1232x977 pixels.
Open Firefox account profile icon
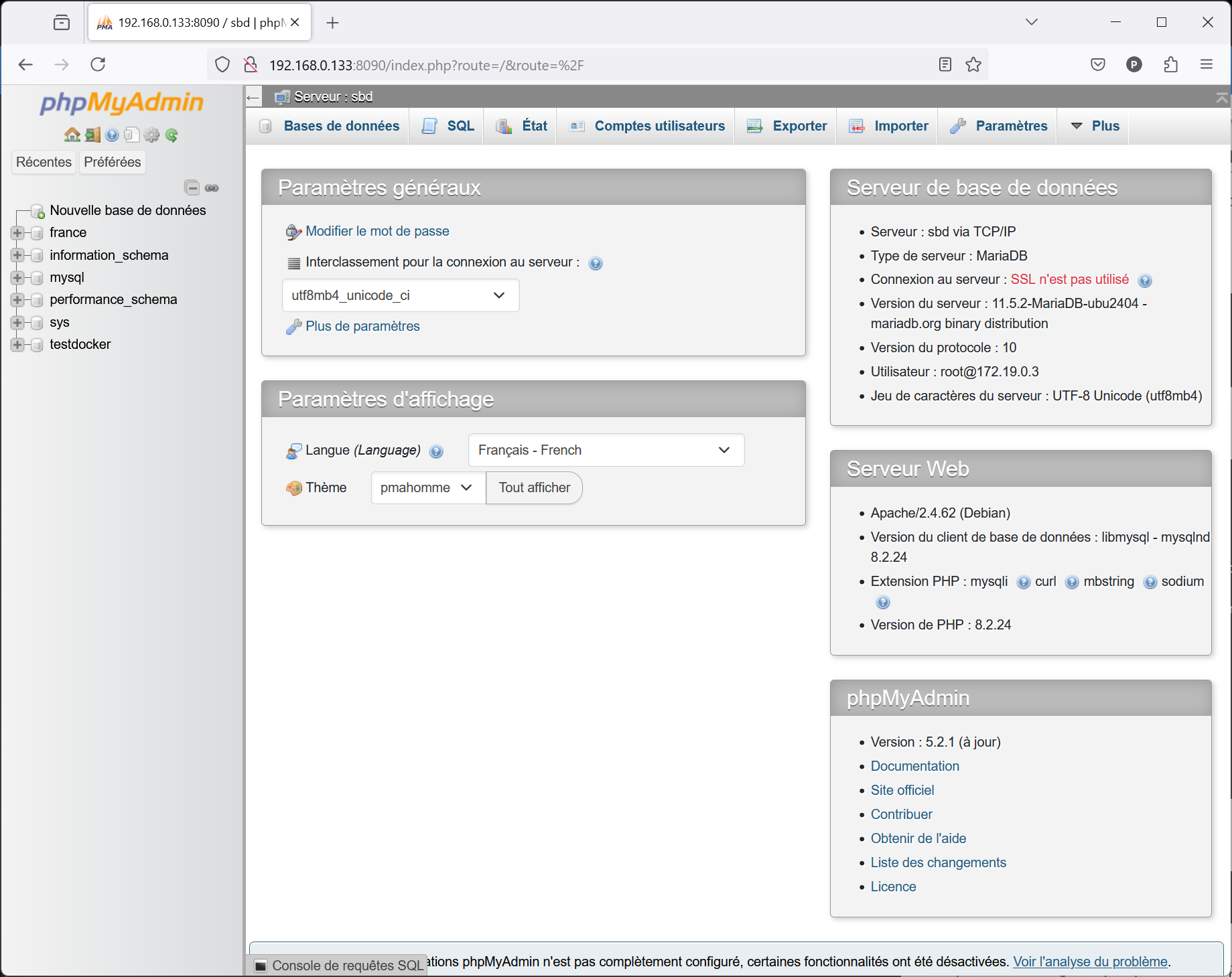[x=1134, y=64]
